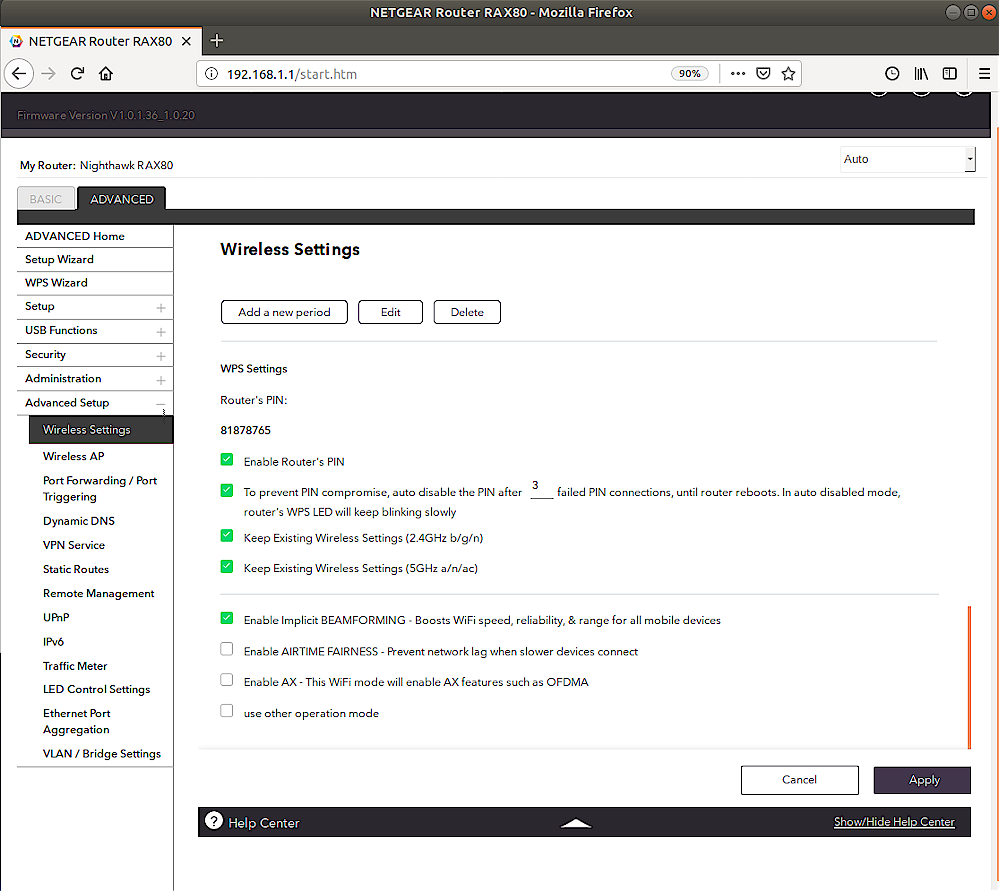Image resolution: width=1000 pixels, height=892 pixels.
Task: Open the Firefox Library icon
Action: (921, 74)
